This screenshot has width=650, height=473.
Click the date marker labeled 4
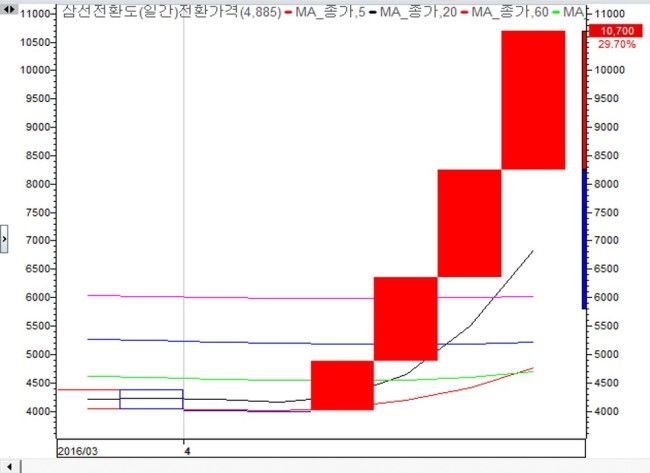pyautogui.click(x=187, y=451)
